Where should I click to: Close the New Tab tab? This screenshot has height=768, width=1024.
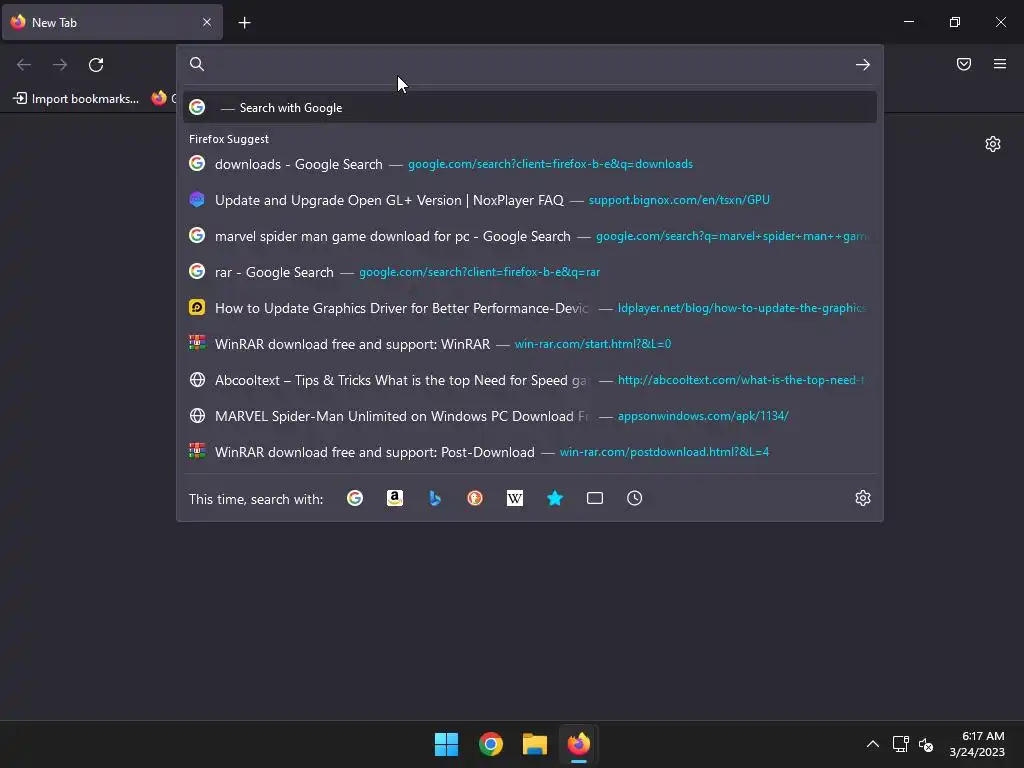[207, 22]
